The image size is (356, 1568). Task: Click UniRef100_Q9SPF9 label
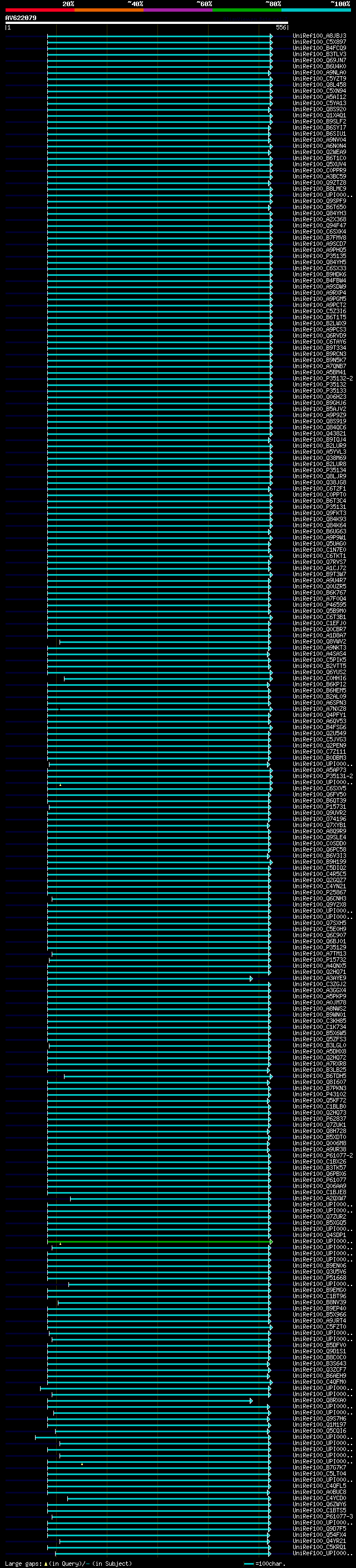click(319, 201)
